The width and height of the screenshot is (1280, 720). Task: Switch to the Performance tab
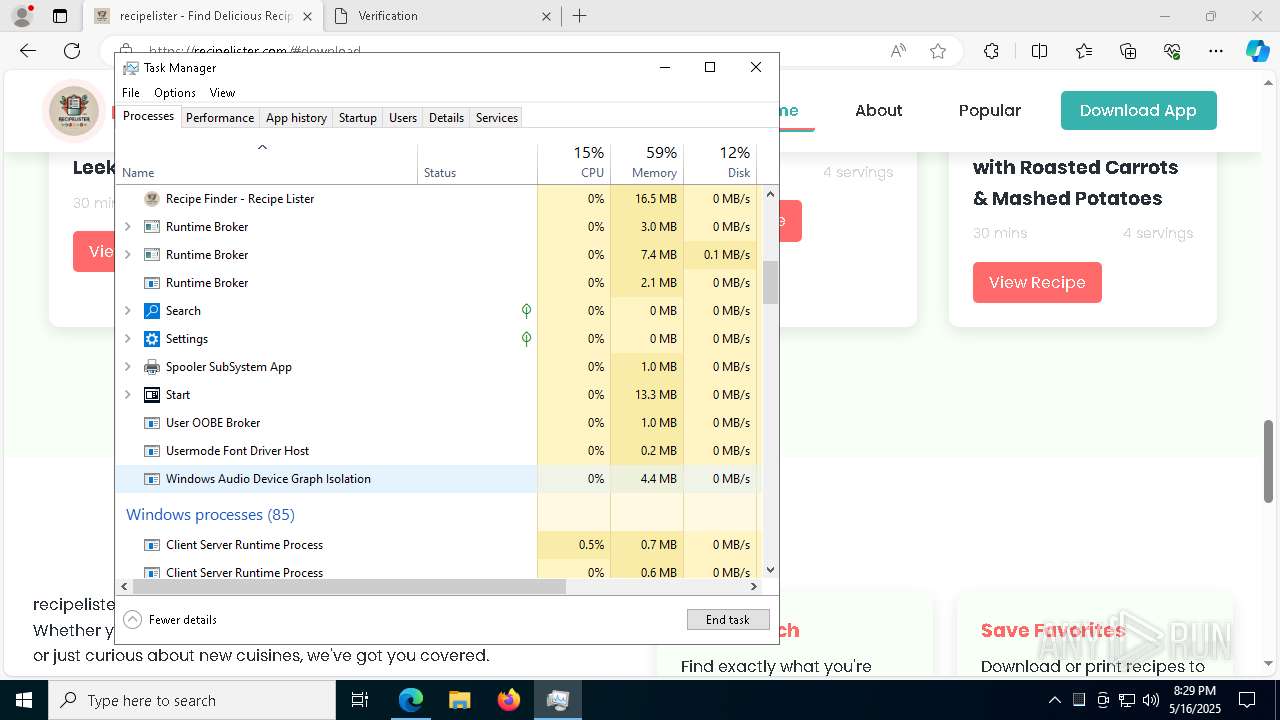coord(220,118)
